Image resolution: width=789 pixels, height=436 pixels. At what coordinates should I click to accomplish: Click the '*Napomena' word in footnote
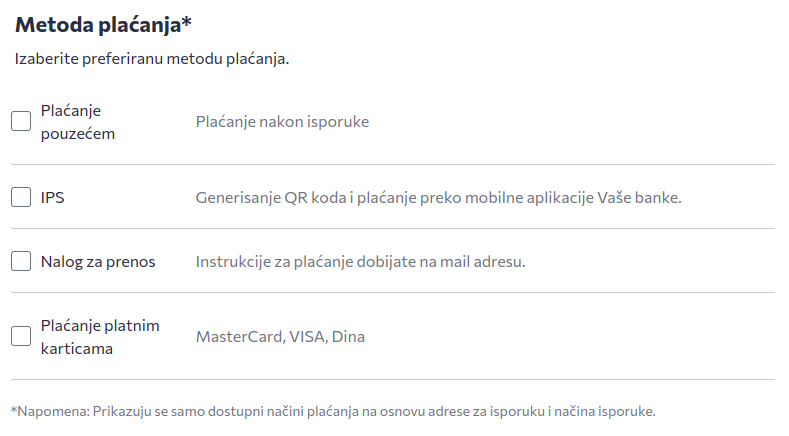45,411
